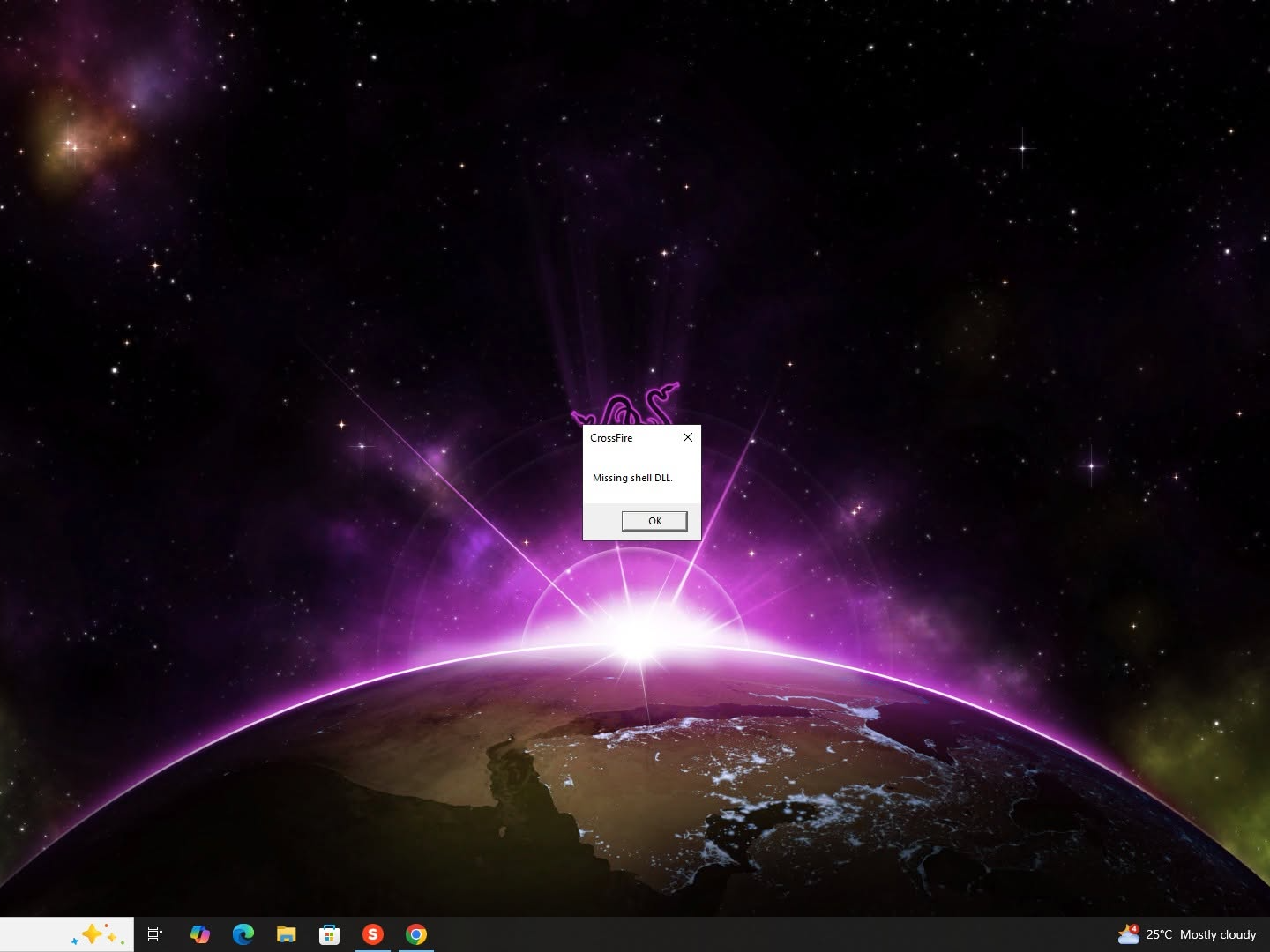Switch to the red S app on taskbar
Image resolution: width=1270 pixels, height=952 pixels.
click(373, 934)
